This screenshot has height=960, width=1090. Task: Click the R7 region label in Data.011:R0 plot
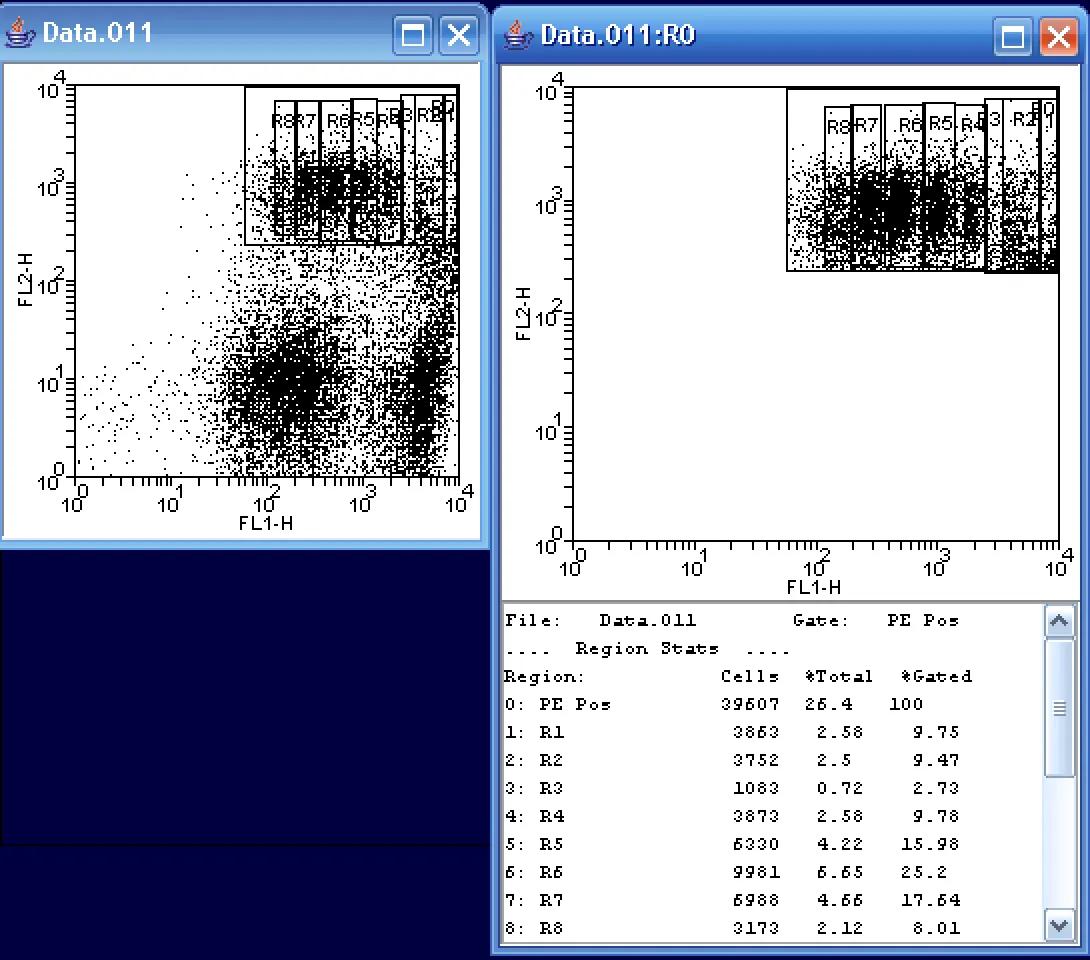tap(865, 126)
